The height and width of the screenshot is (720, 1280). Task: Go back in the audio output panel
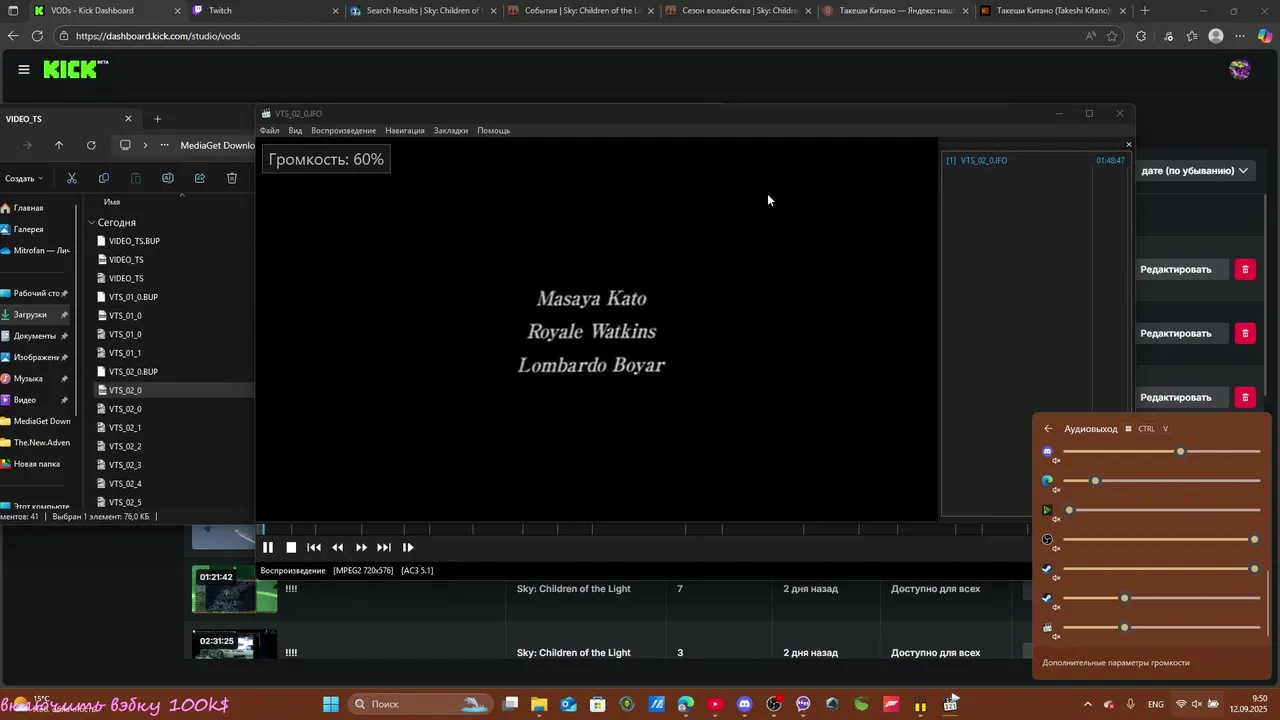coord(1048,429)
